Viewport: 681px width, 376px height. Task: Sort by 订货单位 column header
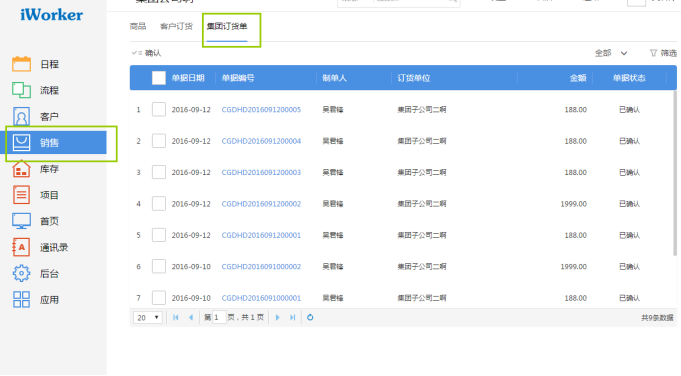coord(413,78)
